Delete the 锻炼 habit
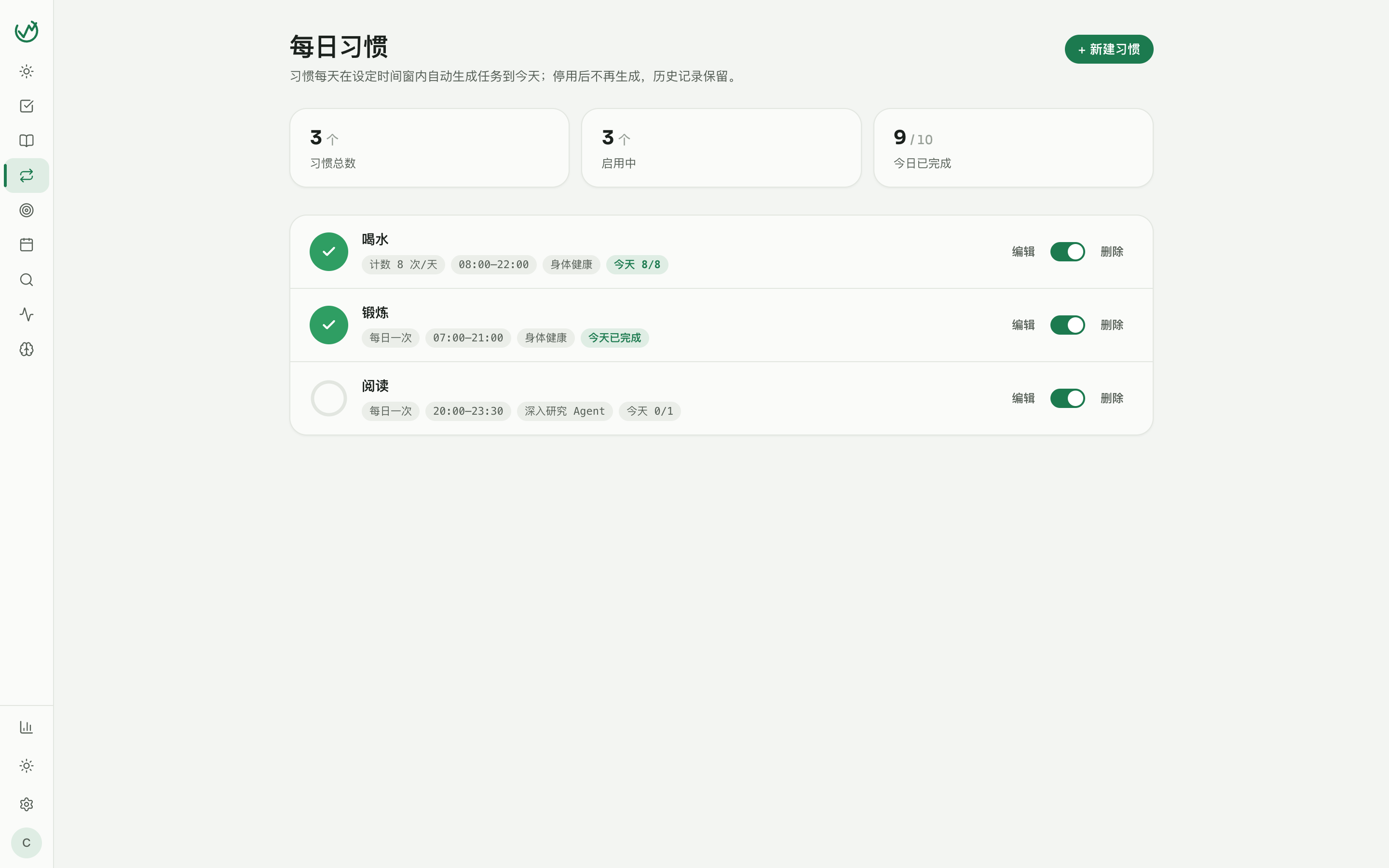 (1112, 325)
